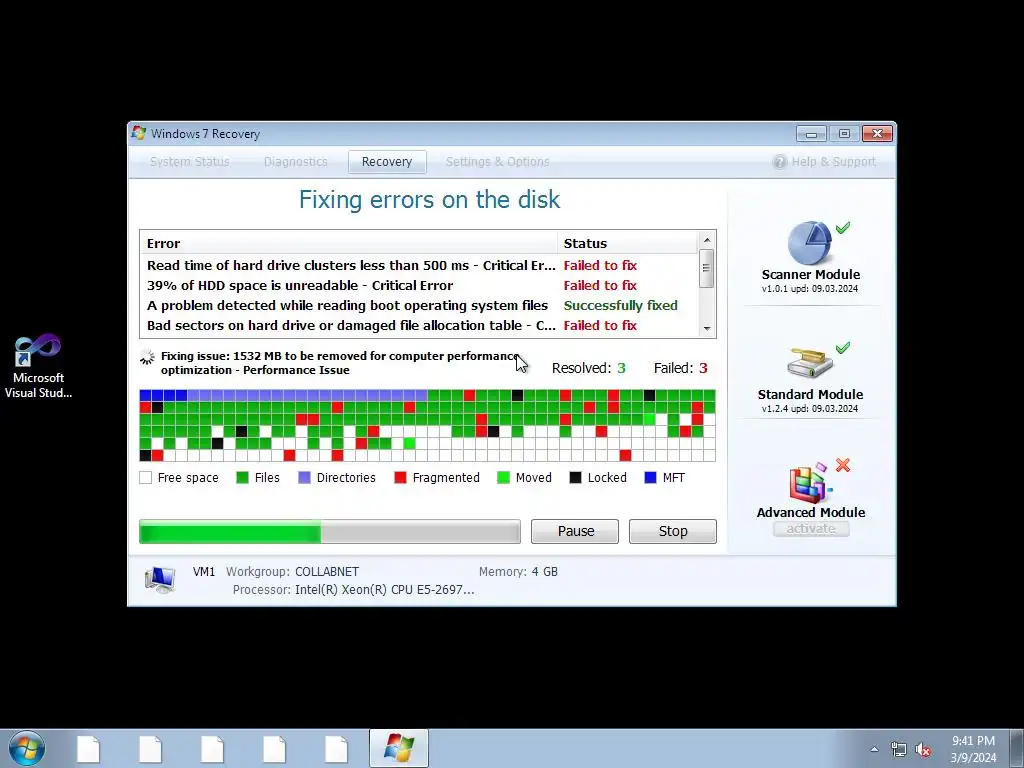Click the Workgroup: COLLABNET text

click(293, 571)
